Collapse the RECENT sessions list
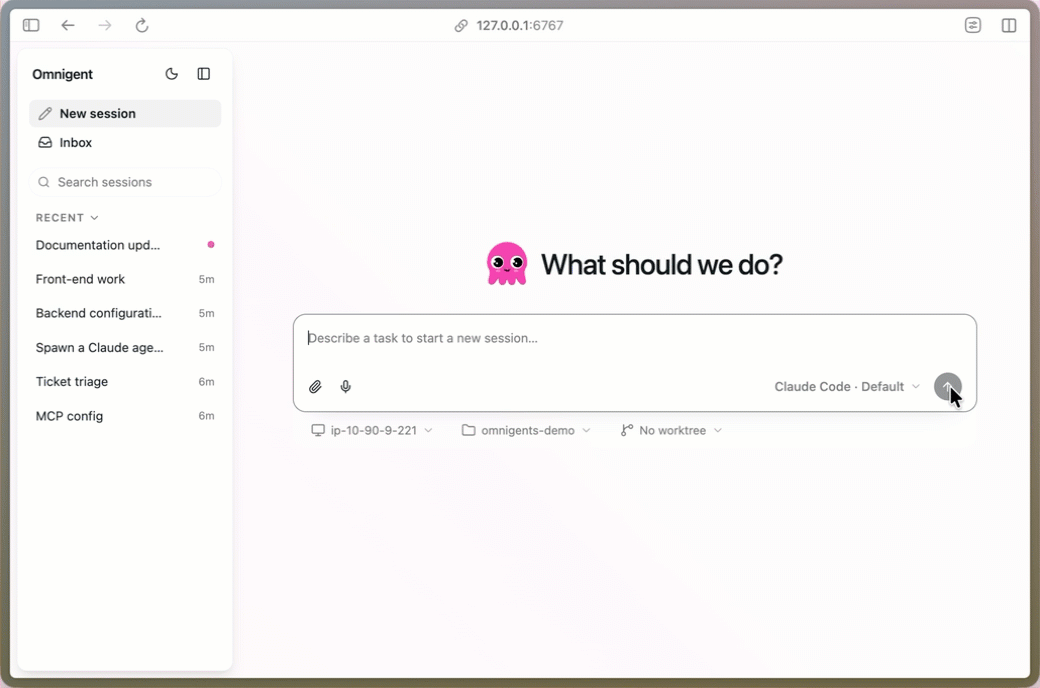The height and width of the screenshot is (688, 1040). pyautogui.click(x=67, y=218)
